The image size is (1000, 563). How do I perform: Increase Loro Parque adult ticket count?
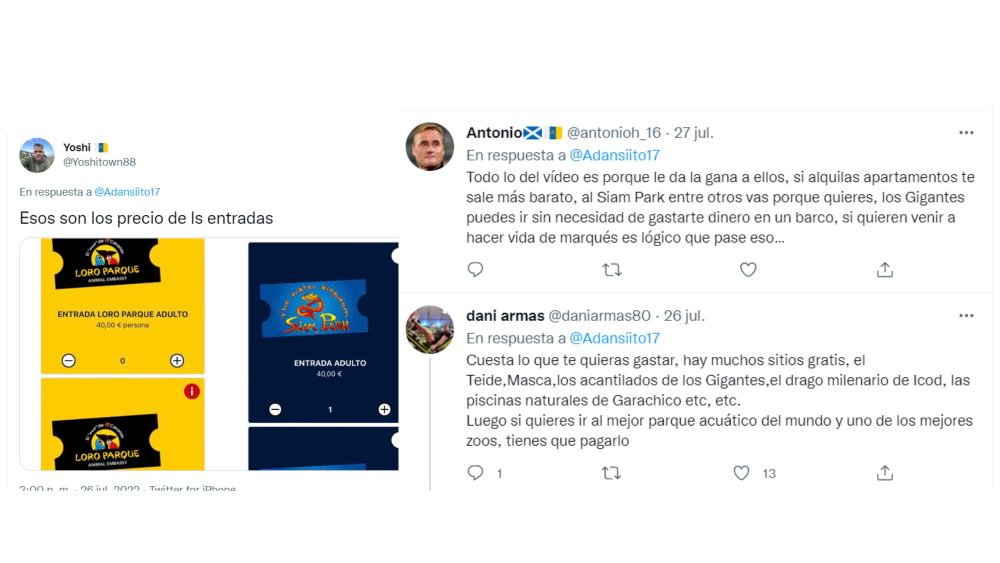(x=177, y=360)
